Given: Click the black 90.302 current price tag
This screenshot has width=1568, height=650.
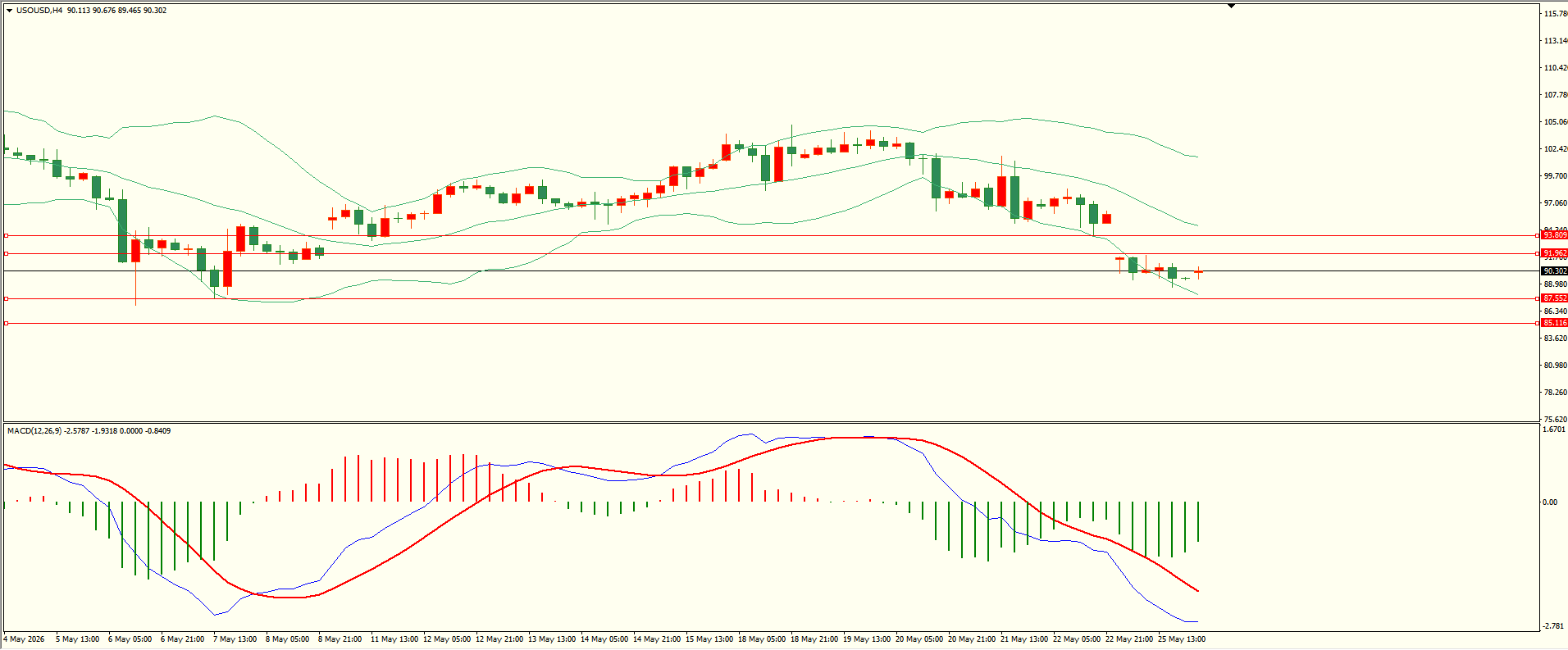Looking at the screenshot, I should pyautogui.click(x=1555, y=271).
